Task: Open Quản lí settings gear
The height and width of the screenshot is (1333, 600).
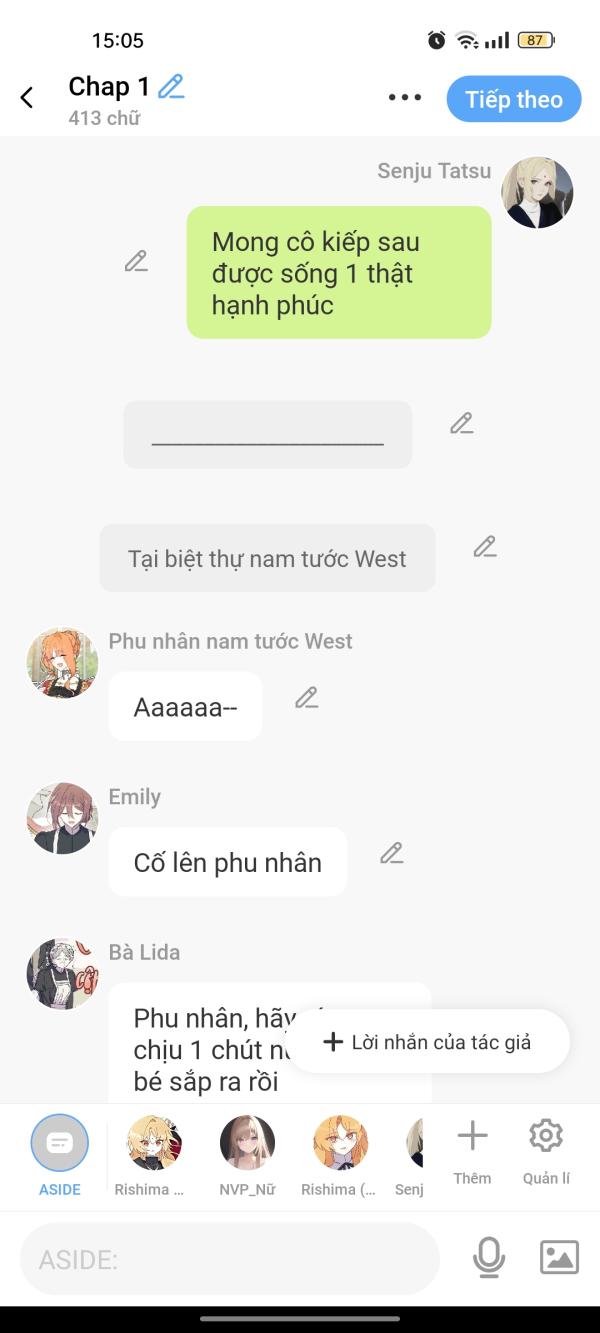Action: (x=546, y=1151)
